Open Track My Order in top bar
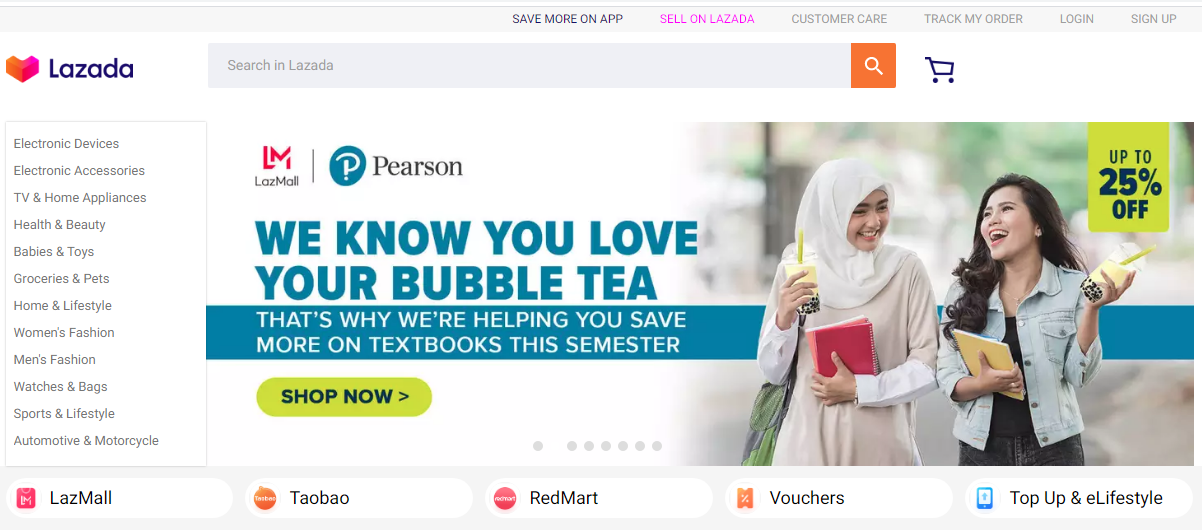The image size is (1202, 530). [973, 19]
